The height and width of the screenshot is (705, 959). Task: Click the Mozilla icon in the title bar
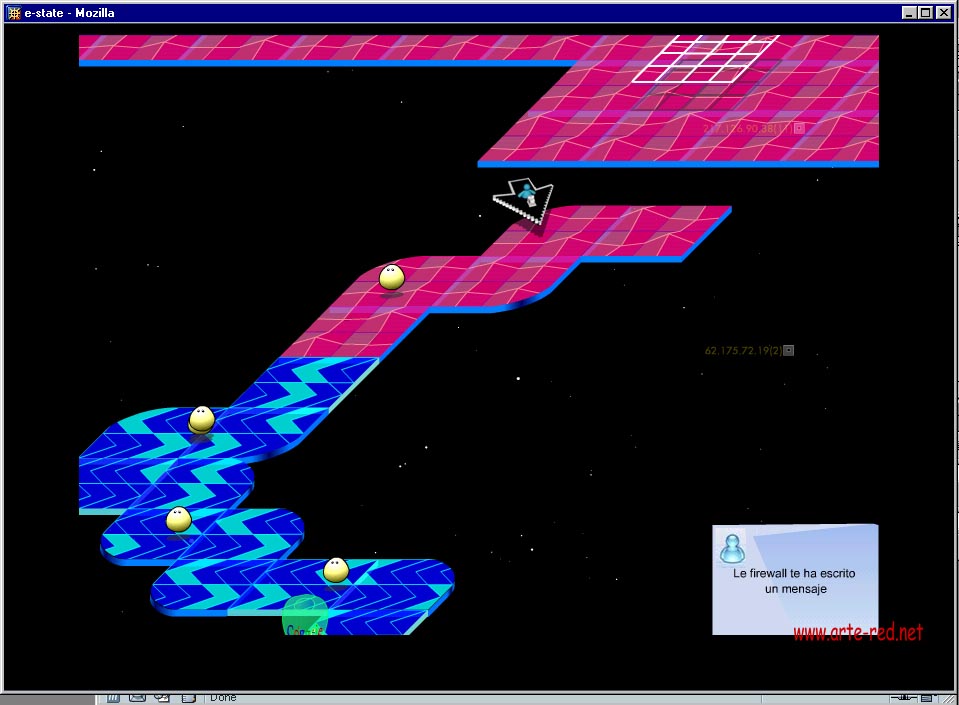pyautogui.click(x=14, y=13)
